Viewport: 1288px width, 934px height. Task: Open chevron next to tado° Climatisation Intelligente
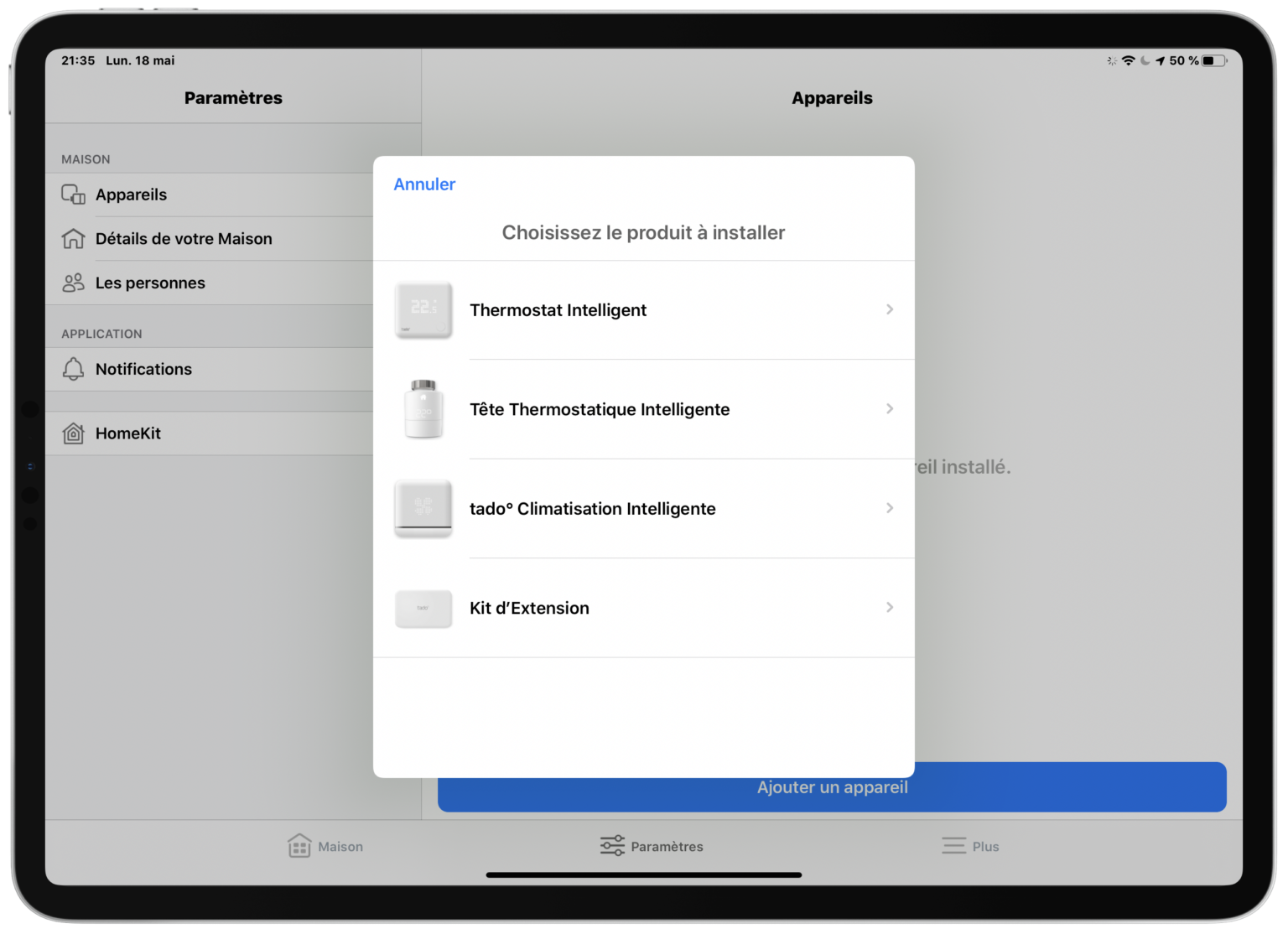890,508
